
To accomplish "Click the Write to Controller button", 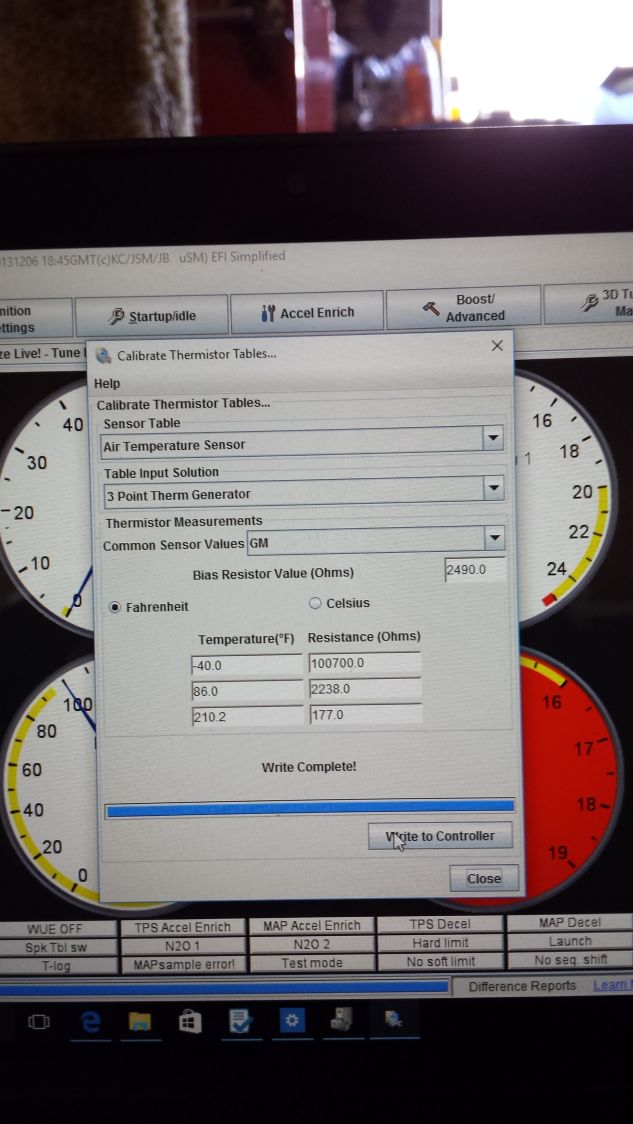I will pos(441,836).
